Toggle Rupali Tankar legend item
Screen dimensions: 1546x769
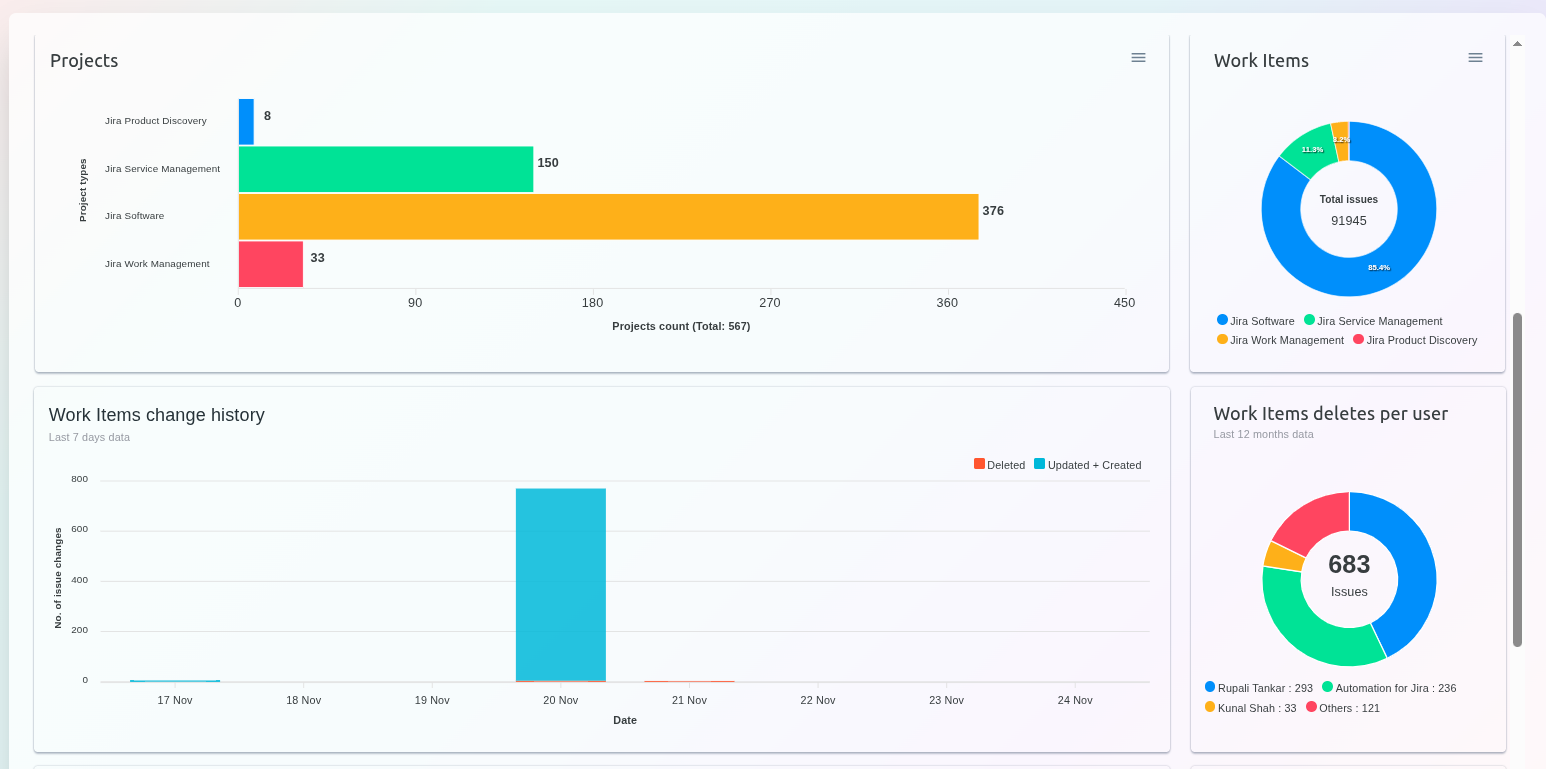[x=1259, y=688]
